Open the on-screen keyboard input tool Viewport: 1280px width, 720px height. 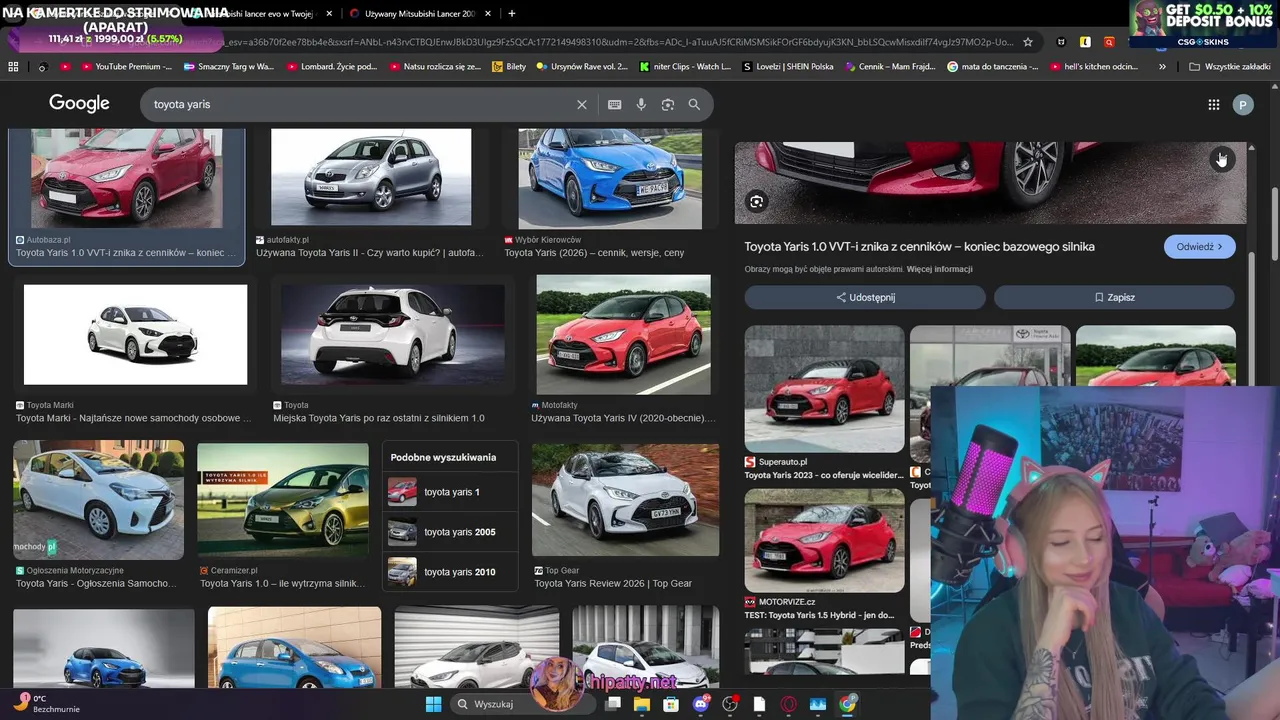click(615, 104)
